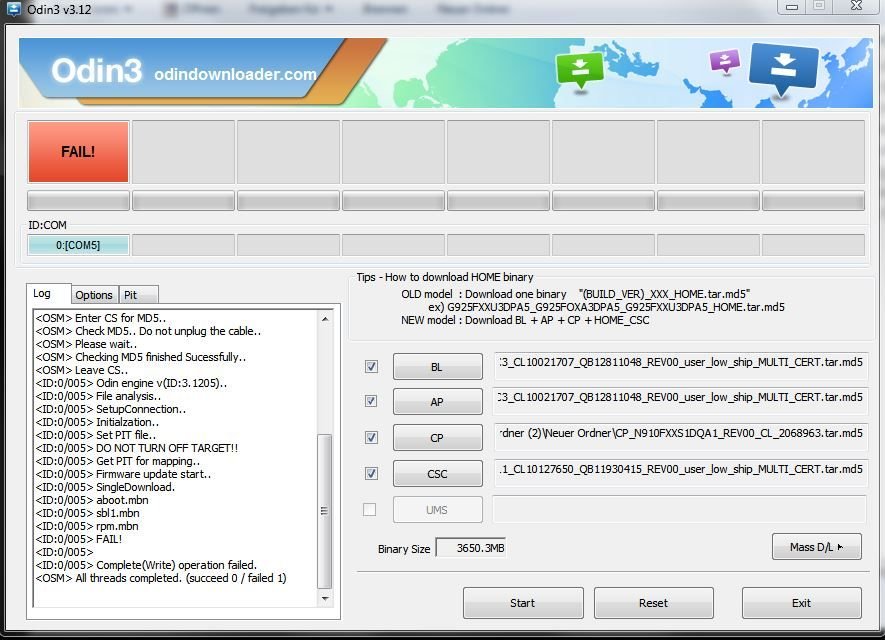Click the 0:[COM5] port indicator

pyautogui.click(x=78, y=246)
